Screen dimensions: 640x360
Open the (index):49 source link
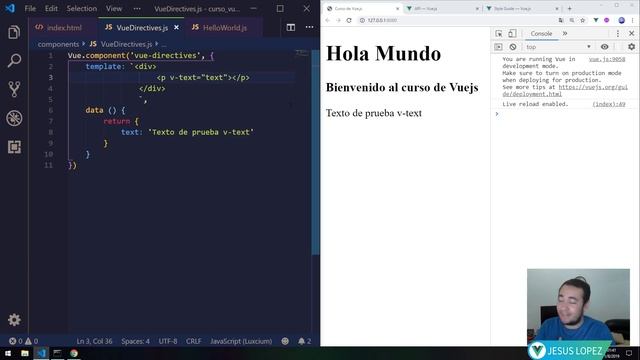(609, 104)
